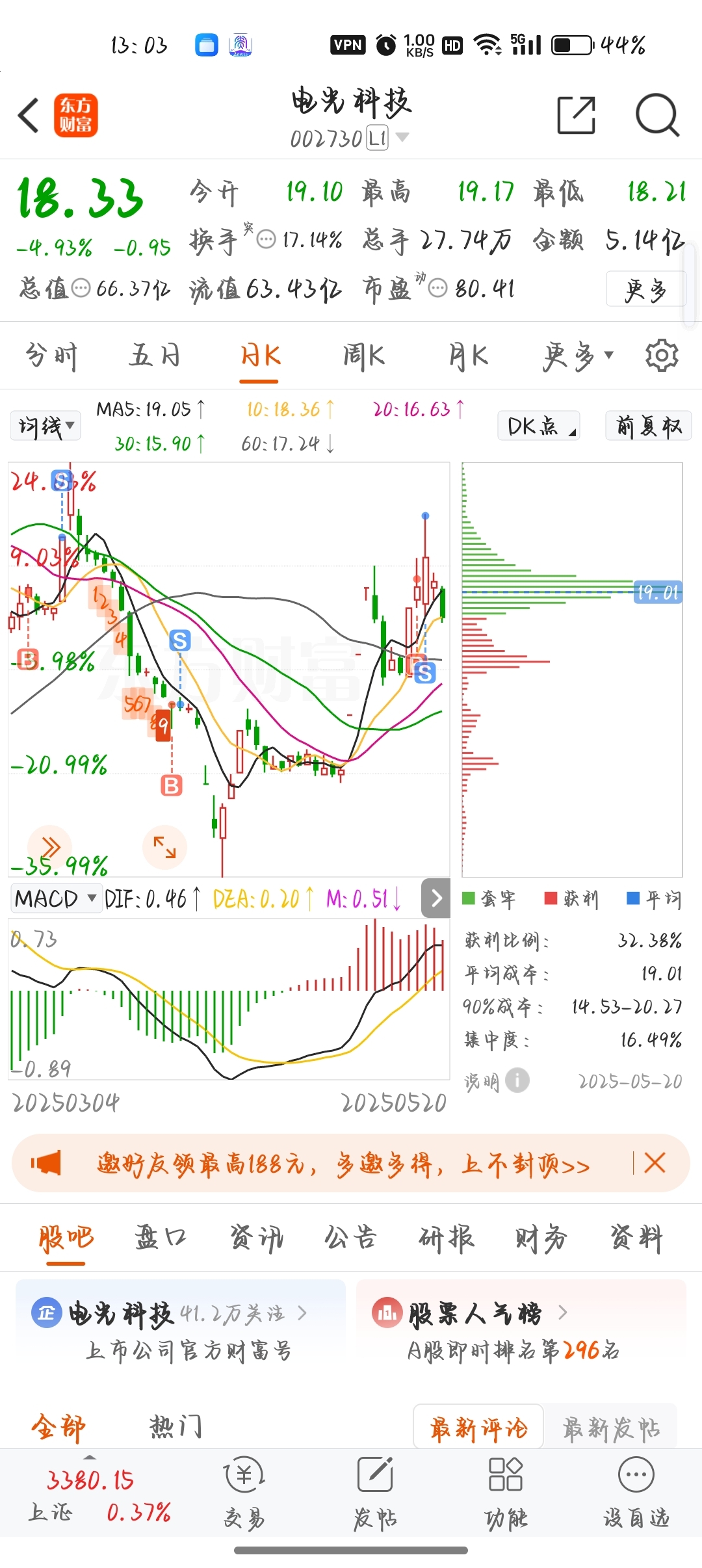Image resolution: width=702 pixels, height=1568 pixels.
Task: Tap the quote panel scrollbar handle
Action: 690,283
